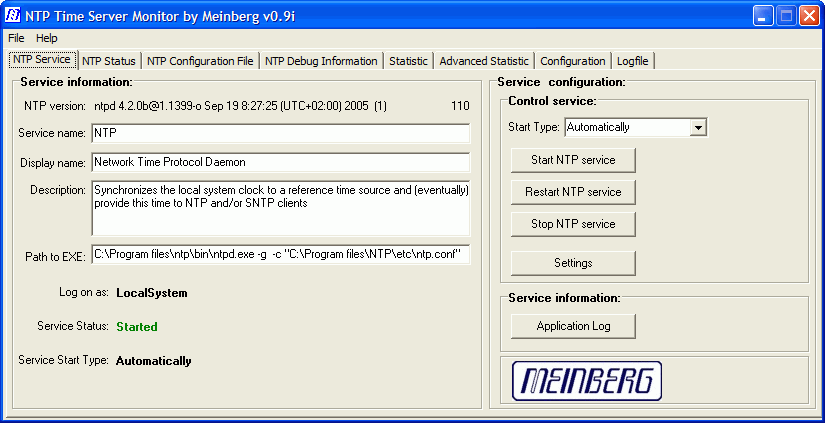Screen dimensions: 825x423
Task: Click the Display name input field
Action: click(280, 162)
